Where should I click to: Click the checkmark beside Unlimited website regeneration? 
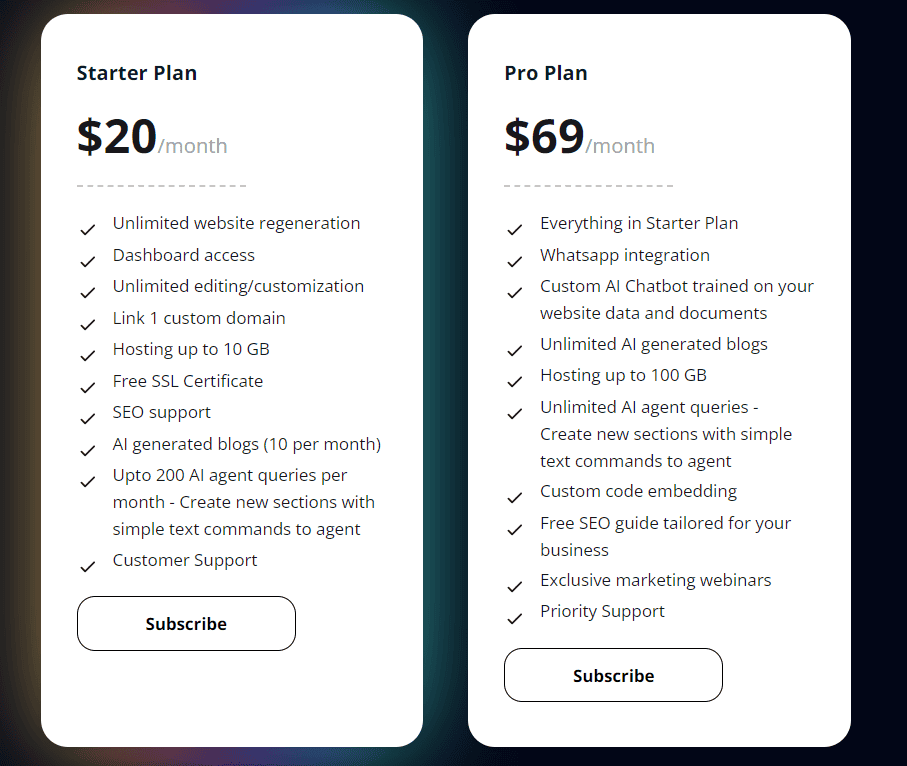click(88, 228)
